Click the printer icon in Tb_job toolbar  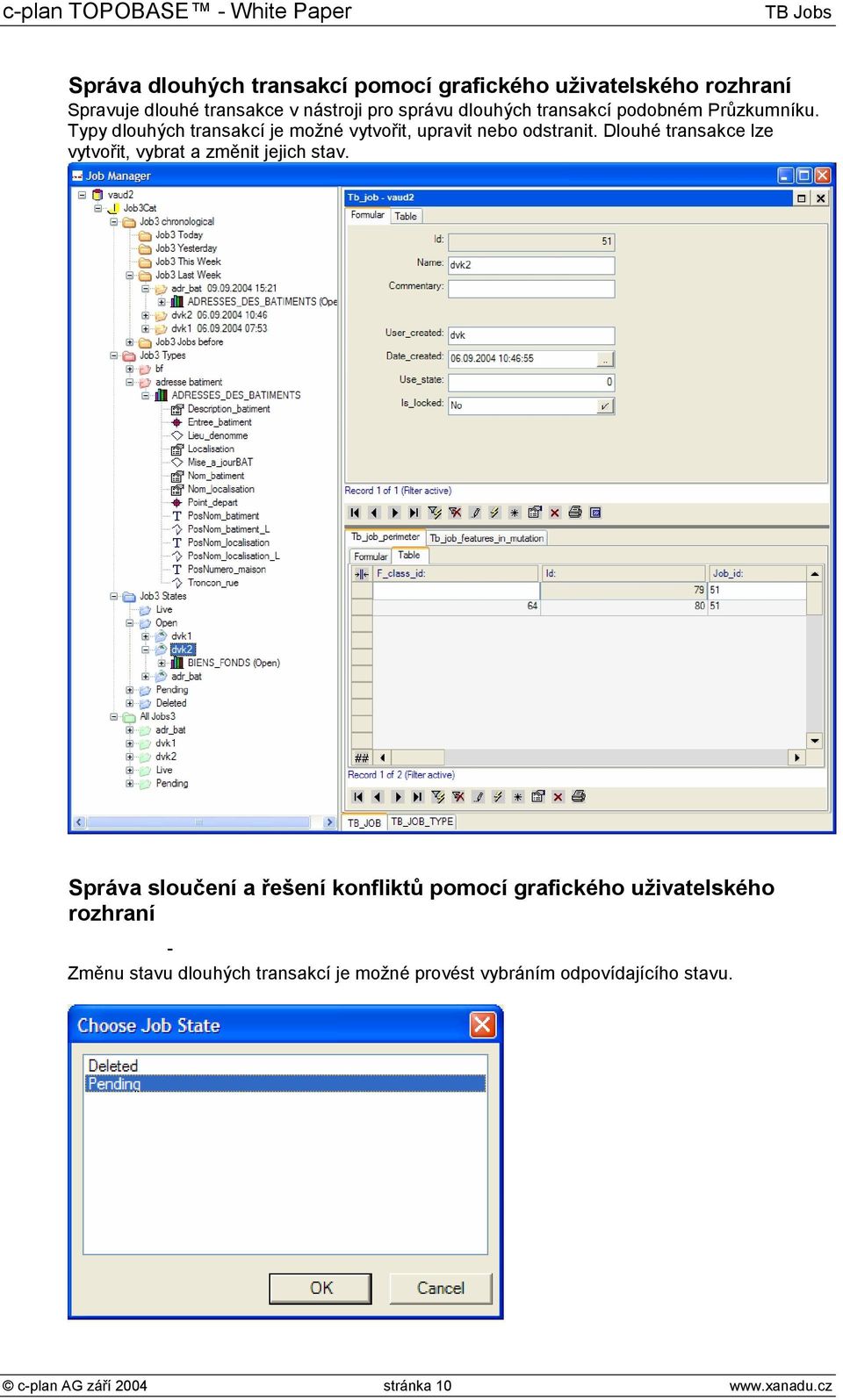(575, 513)
